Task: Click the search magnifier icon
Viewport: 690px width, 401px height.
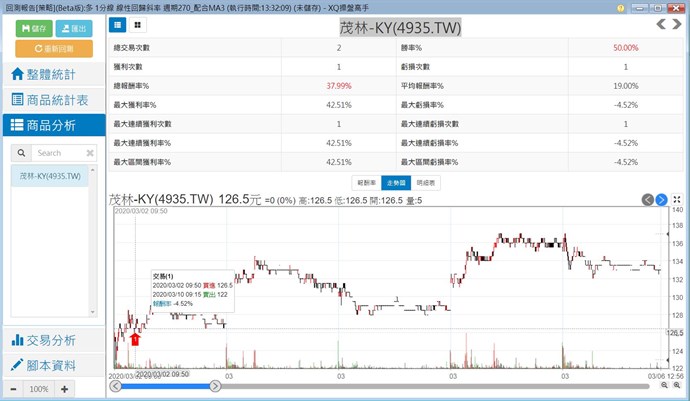Action: pyautogui.click(x=21, y=153)
